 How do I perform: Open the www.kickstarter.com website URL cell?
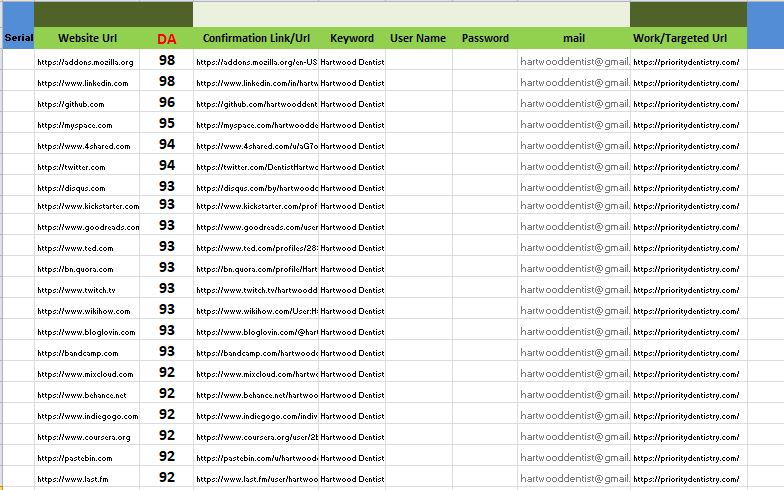coord(88,206)
